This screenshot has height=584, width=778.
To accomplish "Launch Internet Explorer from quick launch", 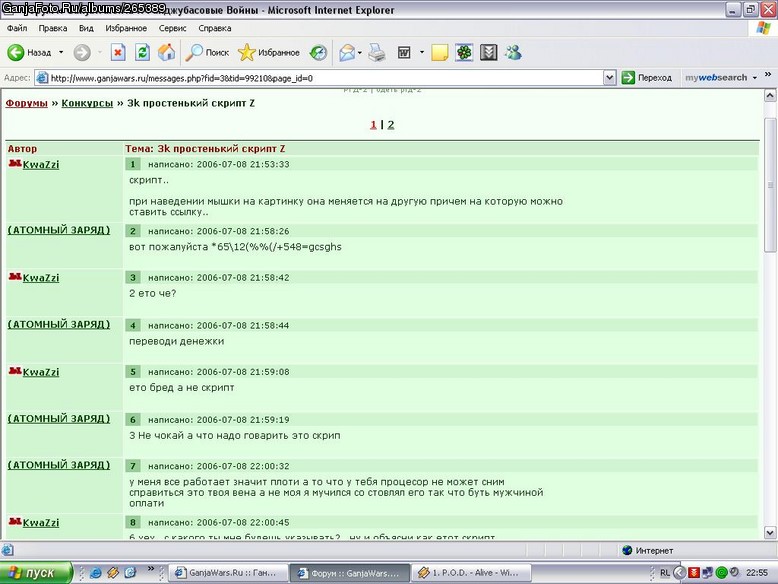I will [x=95, y=573].
